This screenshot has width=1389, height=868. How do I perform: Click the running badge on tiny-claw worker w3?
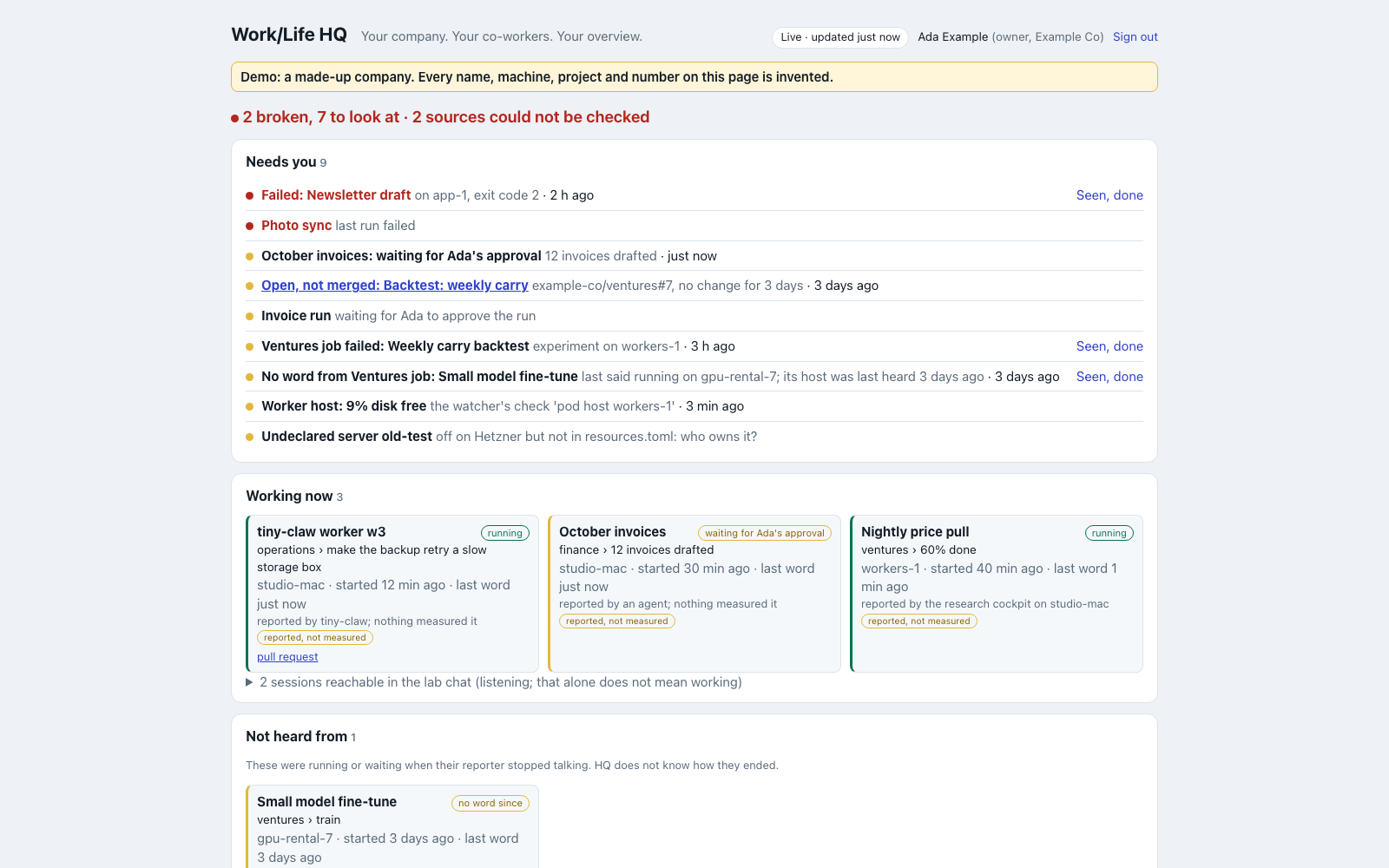505,533
